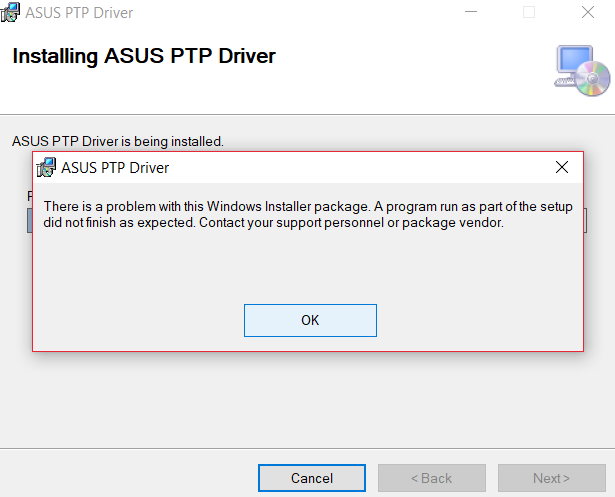Click the "Installing ASUS PTP Driver" heading

[x=143, y=56]
